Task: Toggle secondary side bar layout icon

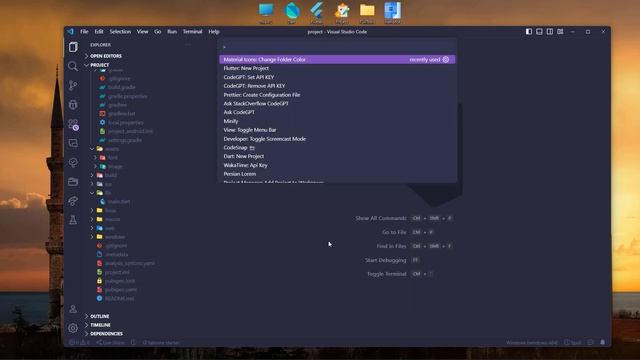Action: (550, 31)
